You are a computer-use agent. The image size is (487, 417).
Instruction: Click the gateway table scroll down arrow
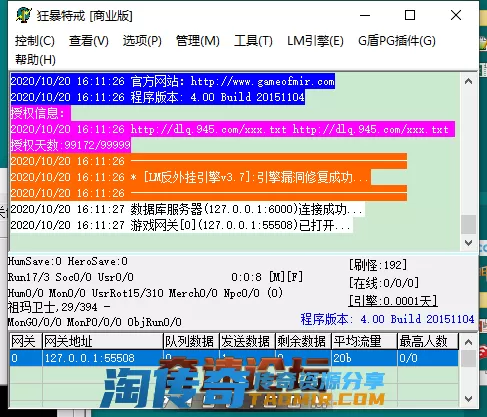click(468, 399)
